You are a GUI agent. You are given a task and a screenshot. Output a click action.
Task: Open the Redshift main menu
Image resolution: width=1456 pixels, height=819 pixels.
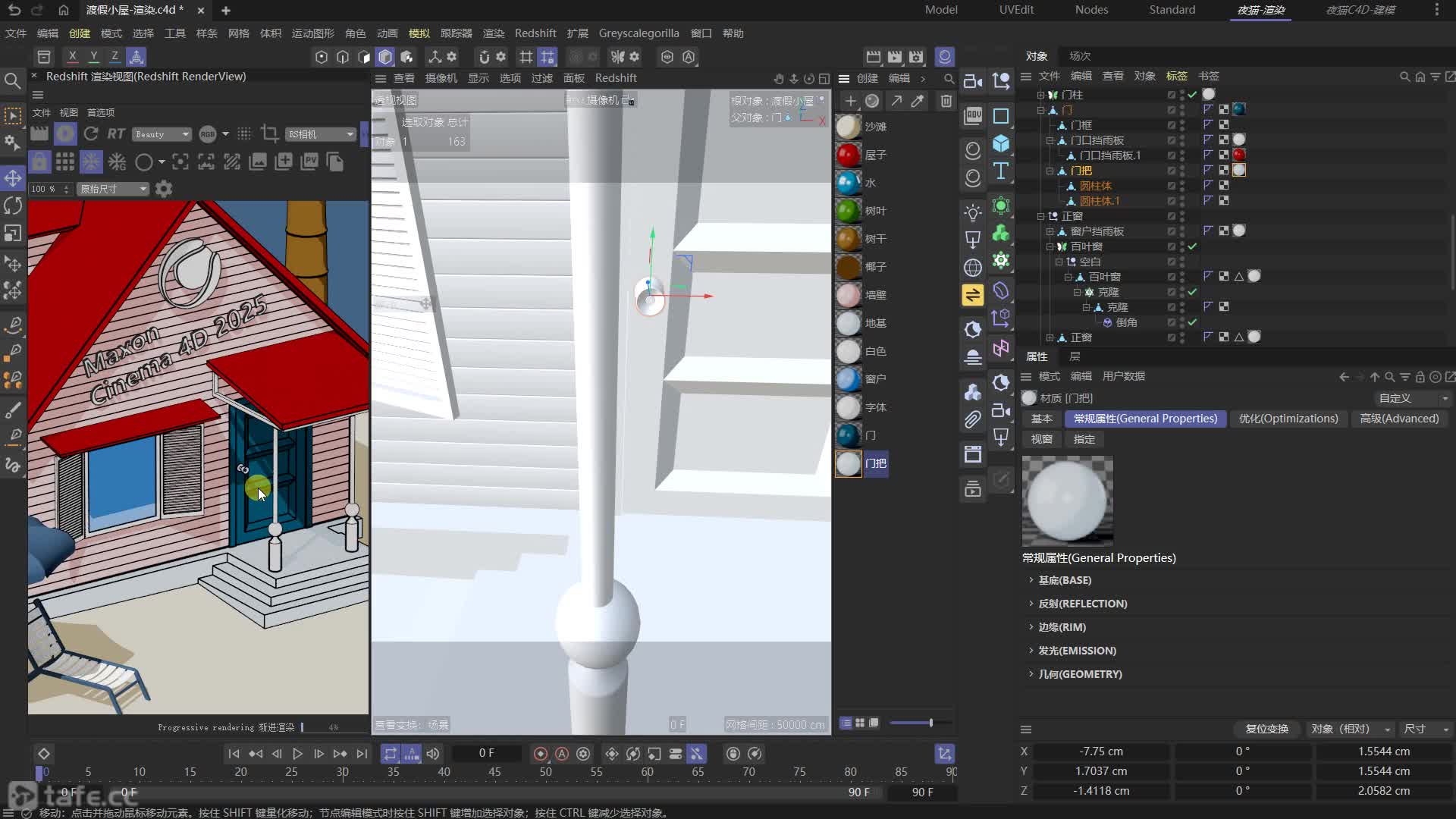(535, 33)
